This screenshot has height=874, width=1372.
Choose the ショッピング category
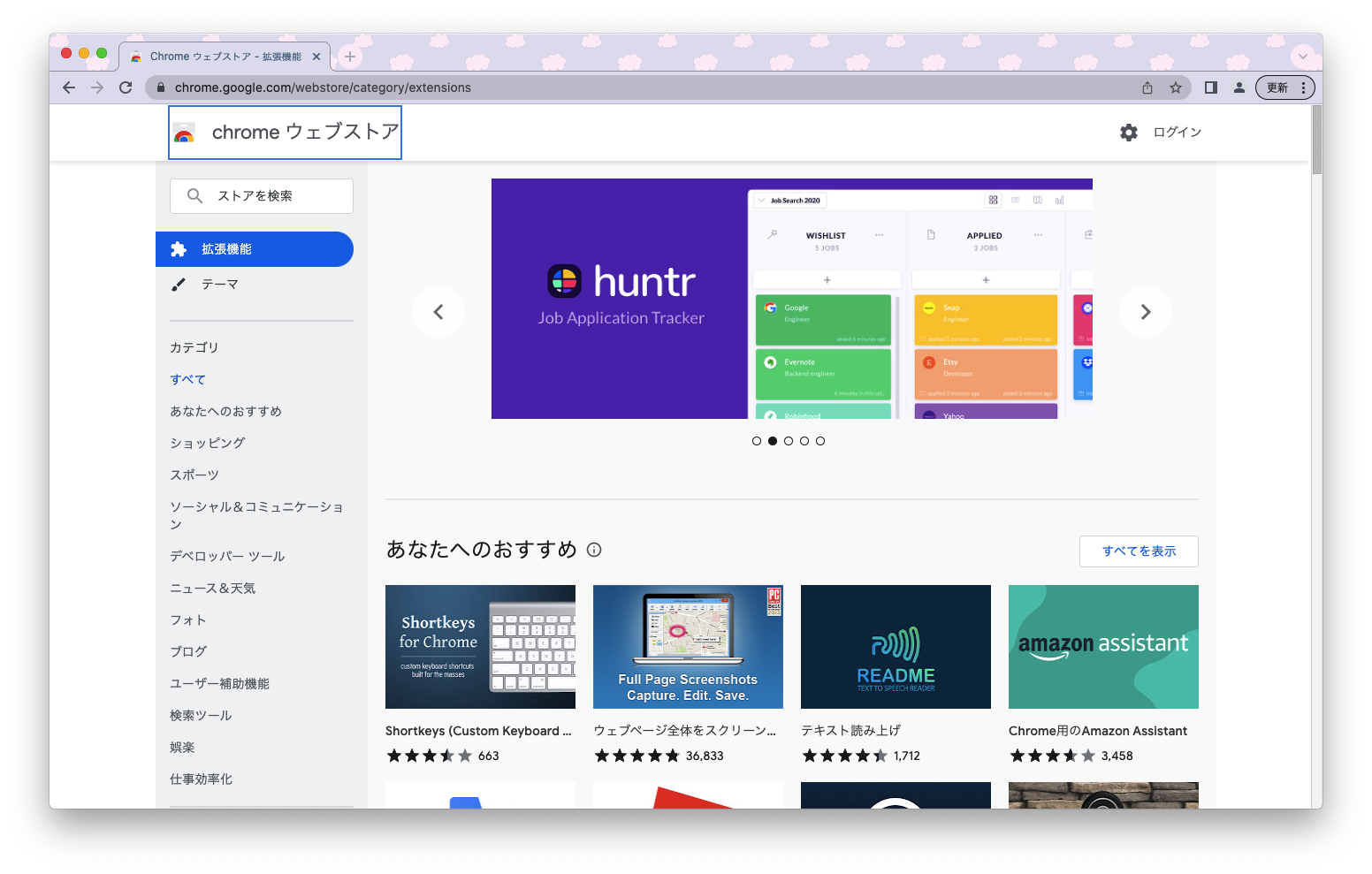click(208, 444)
